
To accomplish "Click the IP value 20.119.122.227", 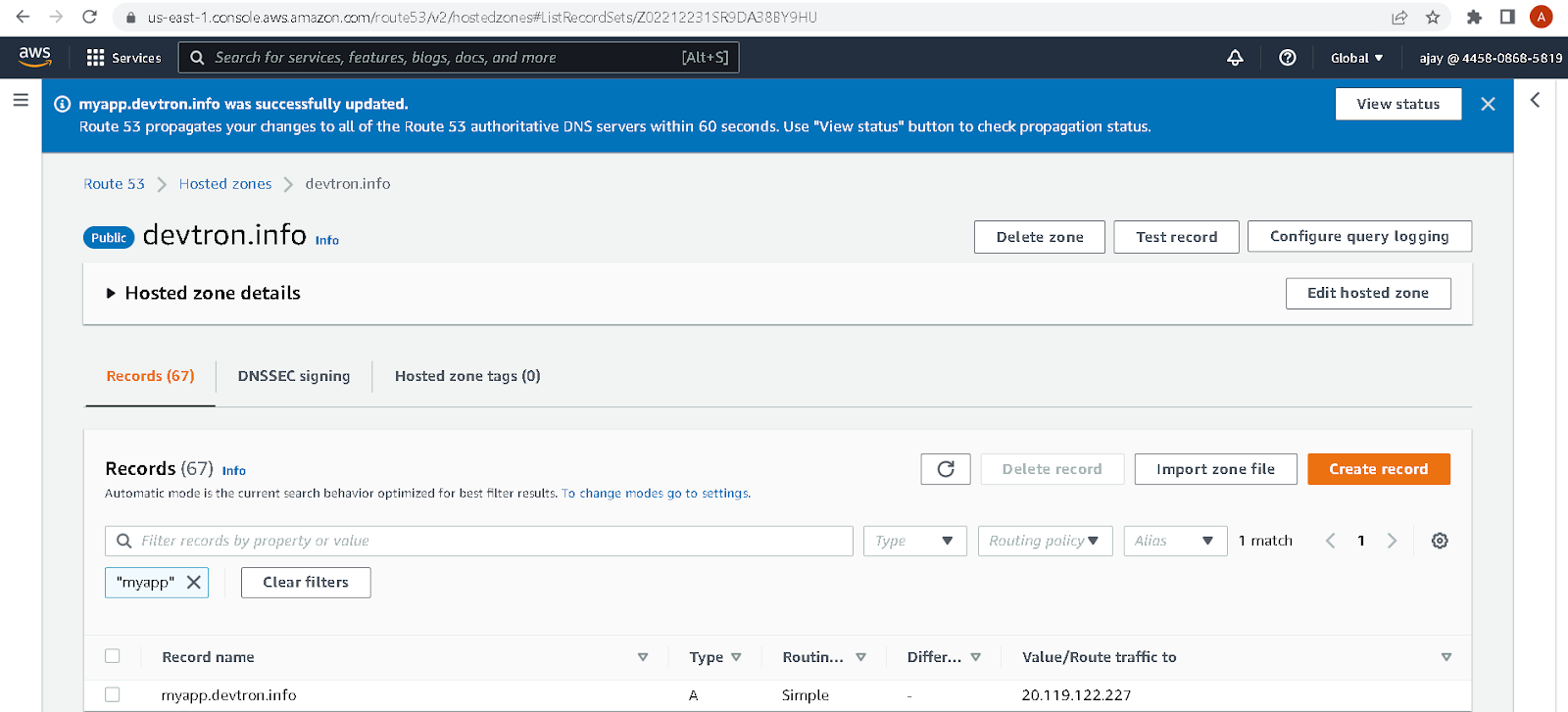I will [x=1076, y=695].
